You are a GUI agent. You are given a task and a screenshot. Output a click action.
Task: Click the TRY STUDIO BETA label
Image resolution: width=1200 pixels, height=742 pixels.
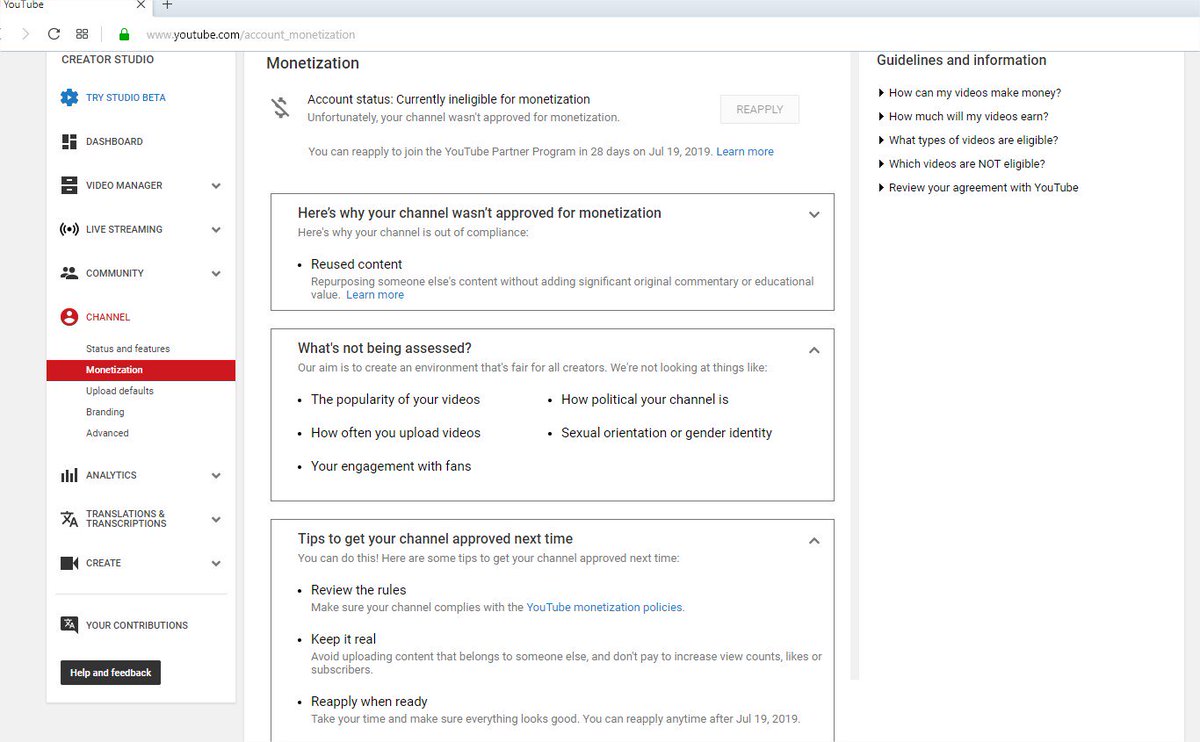tap(126, 98)
